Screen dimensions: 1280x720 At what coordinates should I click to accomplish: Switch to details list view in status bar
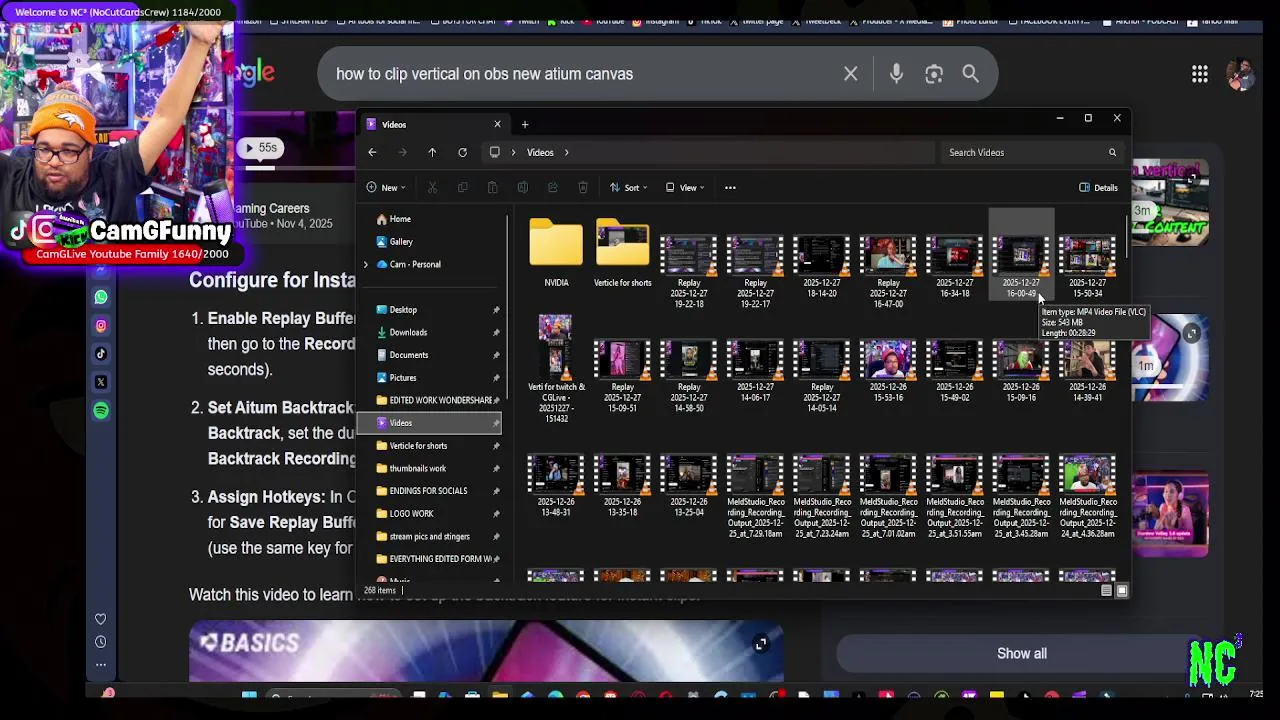coord(1106,591)
